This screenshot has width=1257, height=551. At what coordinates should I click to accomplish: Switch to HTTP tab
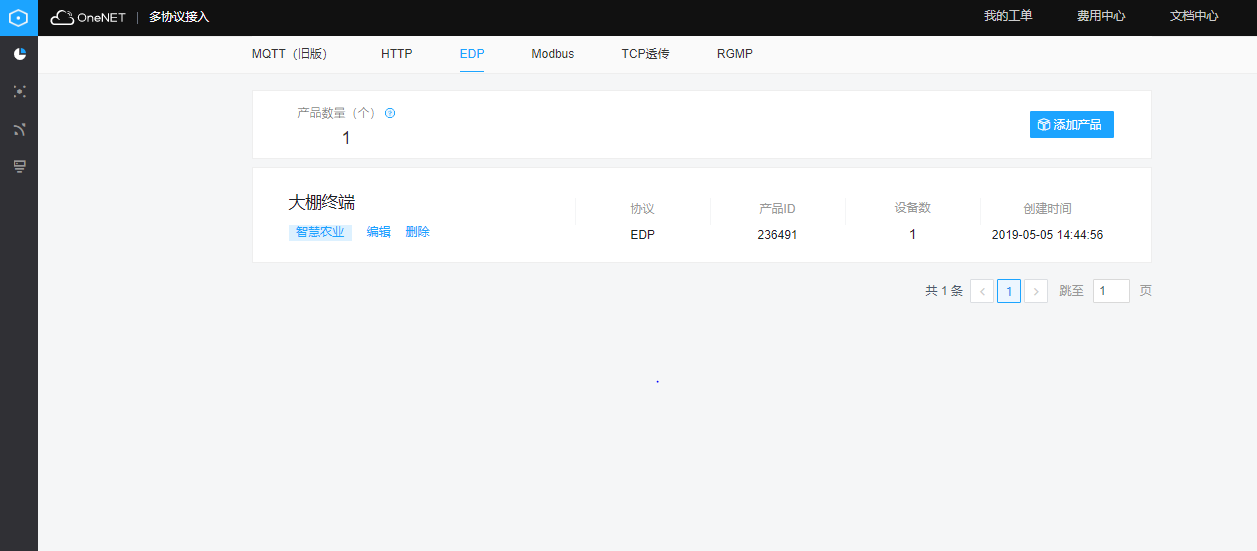(x=396, y=54)
